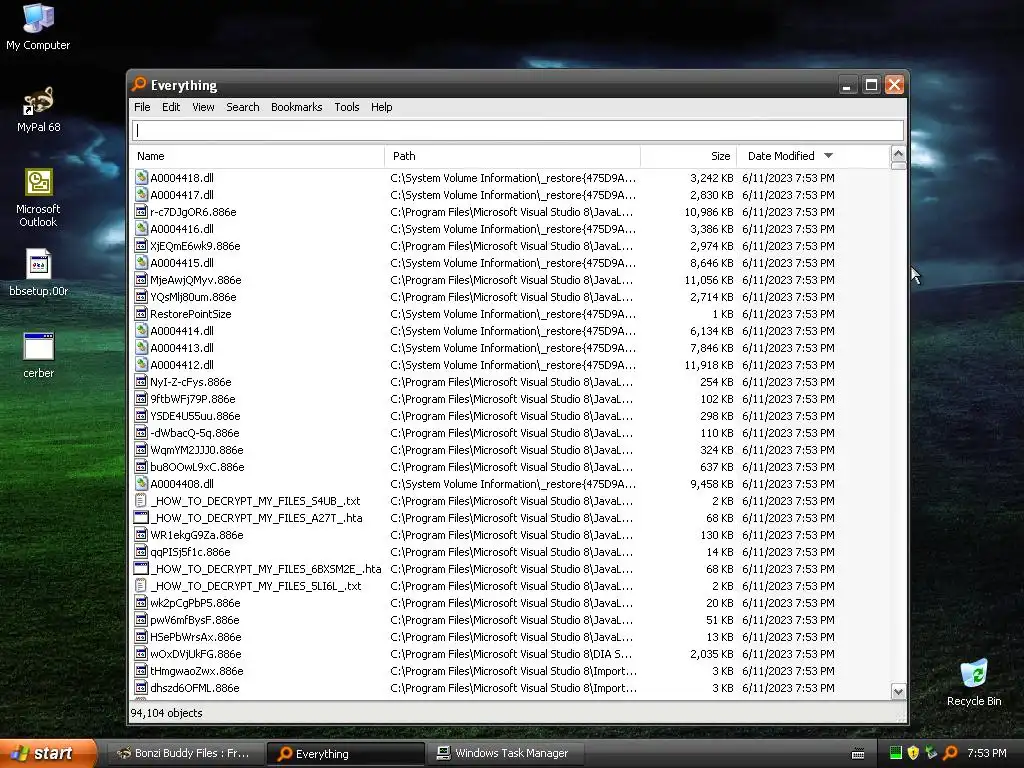Click icon of _HOW_TO_DECRYPT_MY_FILES_6BXSM2E_.hta
The image size is (1024, 768).
[x=141, y=569]
